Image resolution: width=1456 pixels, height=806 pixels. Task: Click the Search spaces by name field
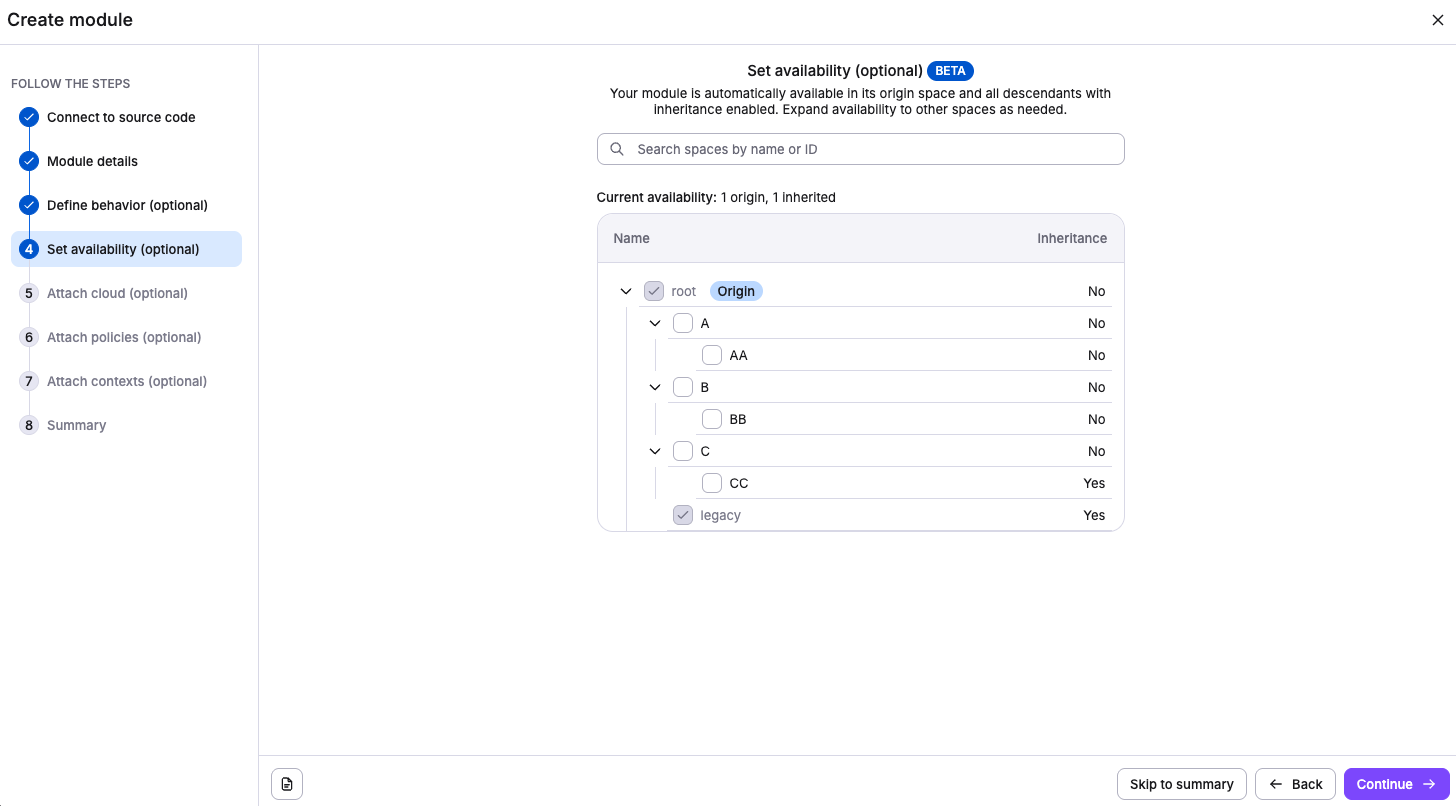click(x=870, y=149)
